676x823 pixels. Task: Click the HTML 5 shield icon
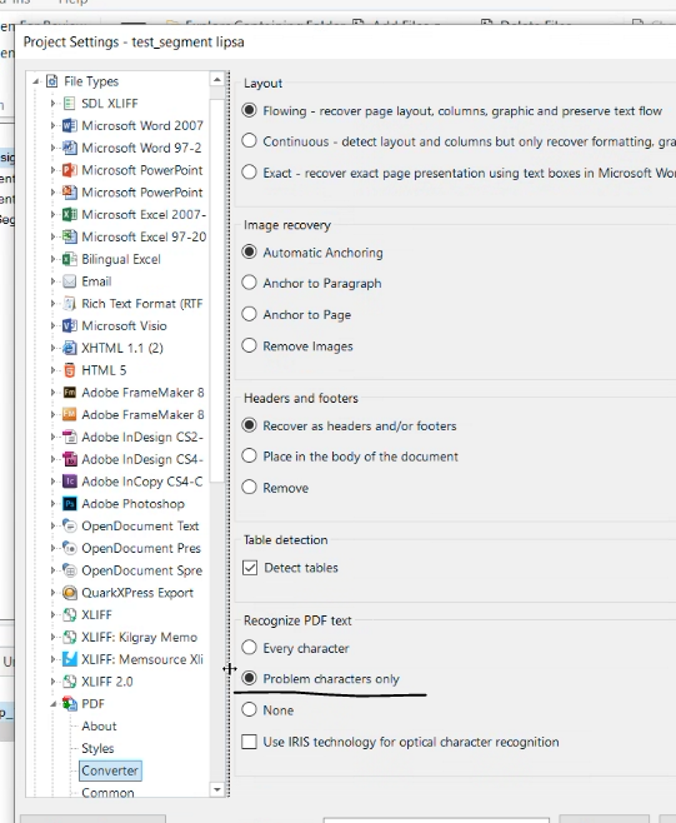pyautogui.click(x=69, y=370)
